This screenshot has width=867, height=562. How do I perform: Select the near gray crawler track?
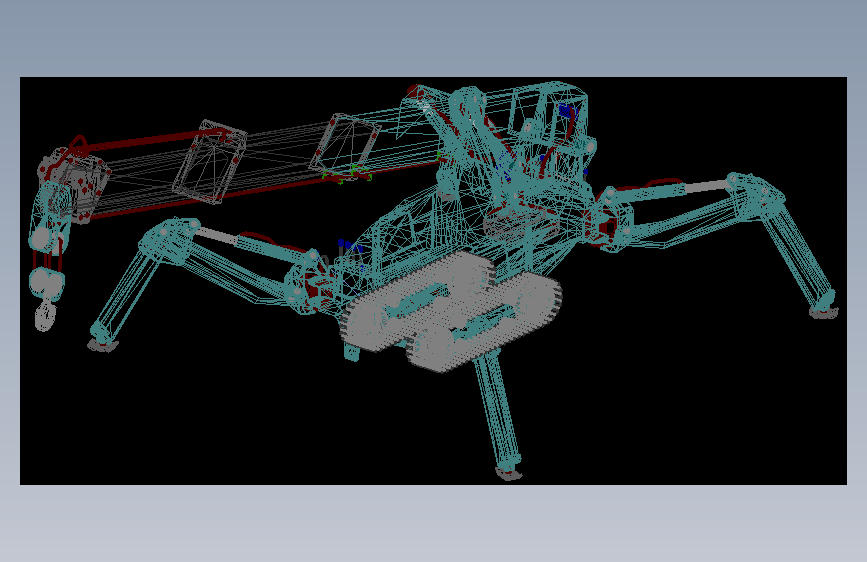(483, 320)
